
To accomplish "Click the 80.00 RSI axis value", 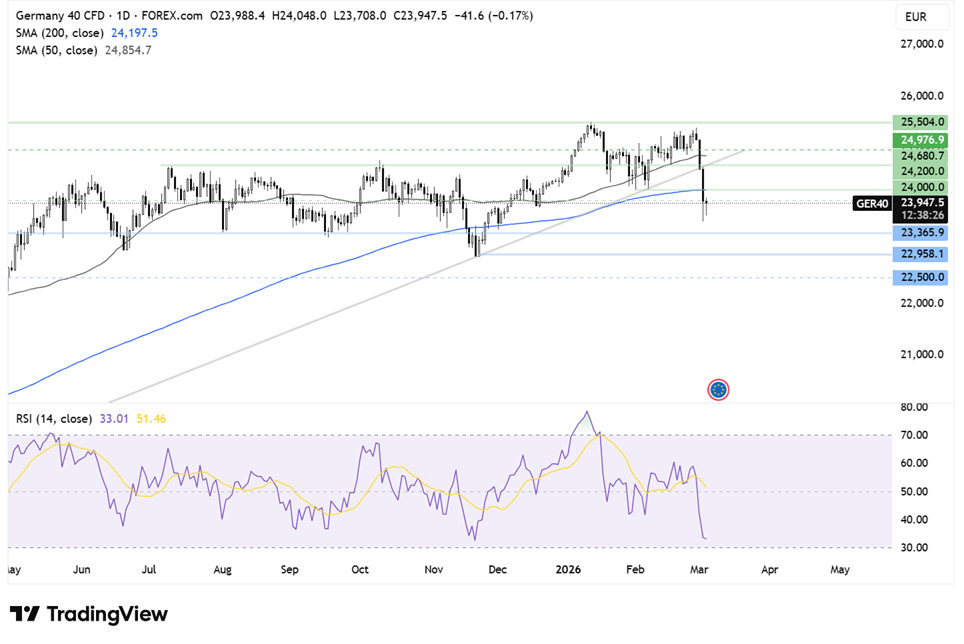I will 914,407.
